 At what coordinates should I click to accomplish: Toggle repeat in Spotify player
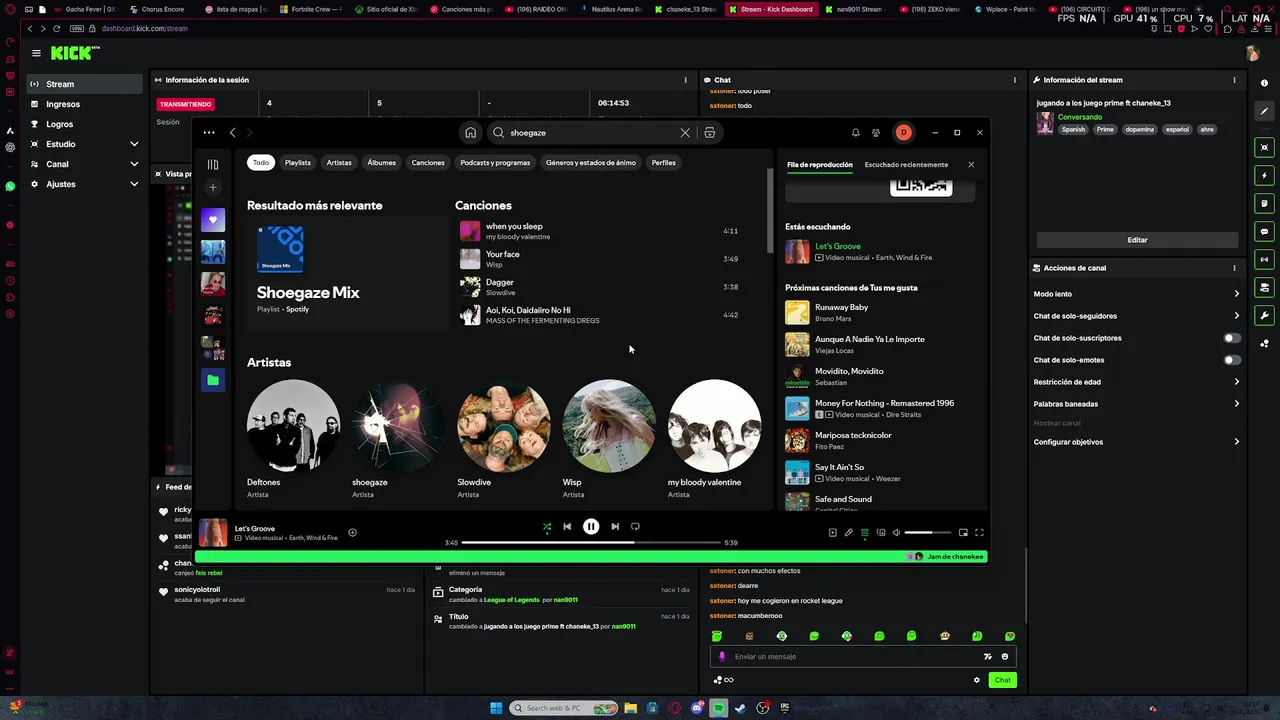635,526
